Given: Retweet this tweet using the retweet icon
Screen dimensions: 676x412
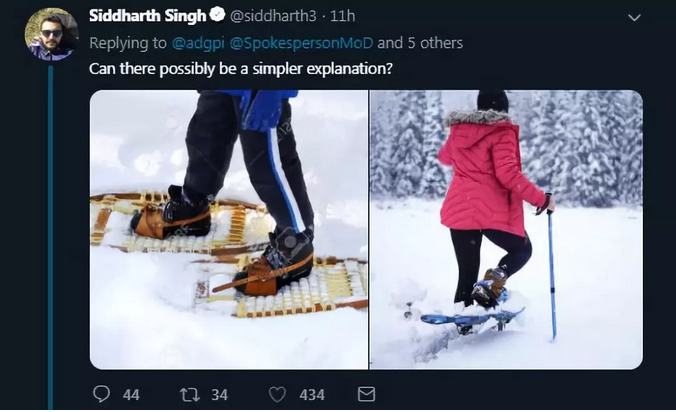Looking at the screenshot, I should (x=189, y=394).
